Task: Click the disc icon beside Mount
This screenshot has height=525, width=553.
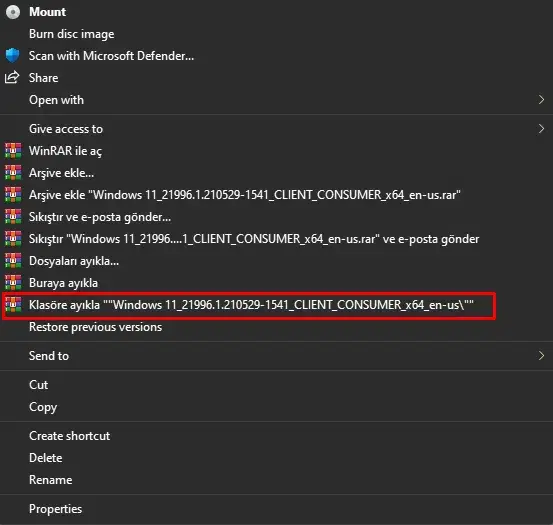Action: point(13,12)
